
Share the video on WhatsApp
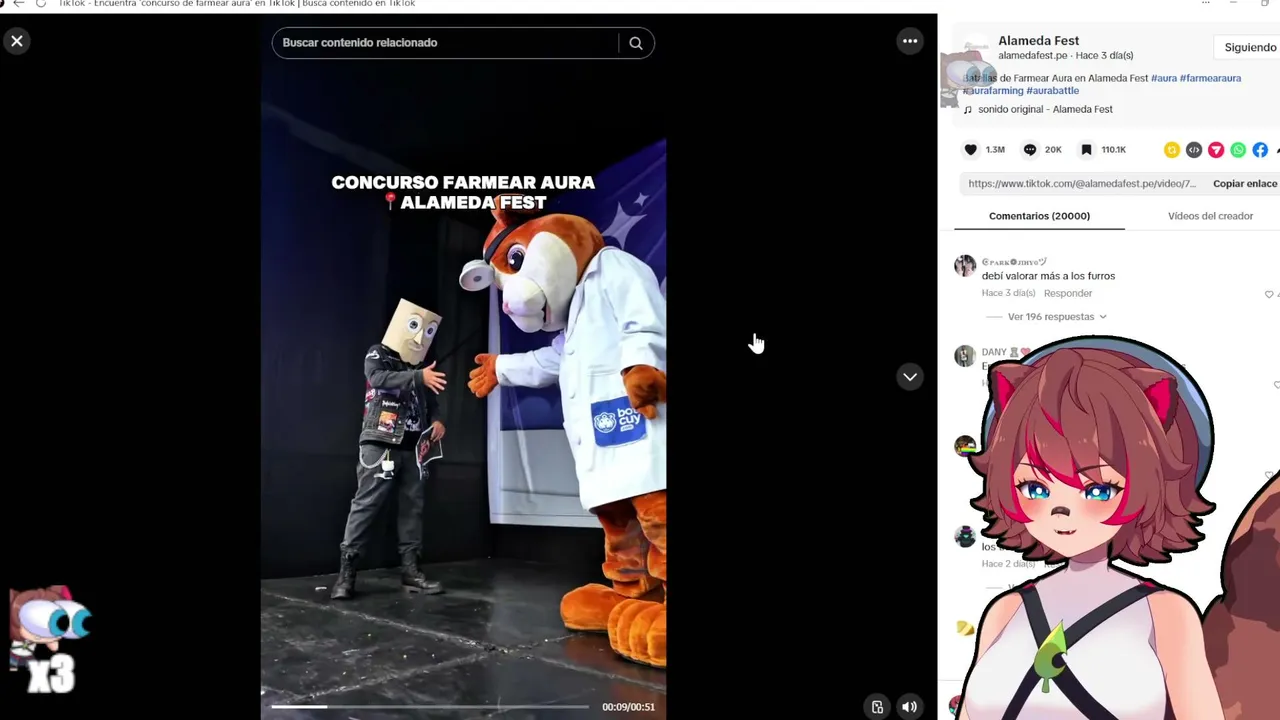1238,150
